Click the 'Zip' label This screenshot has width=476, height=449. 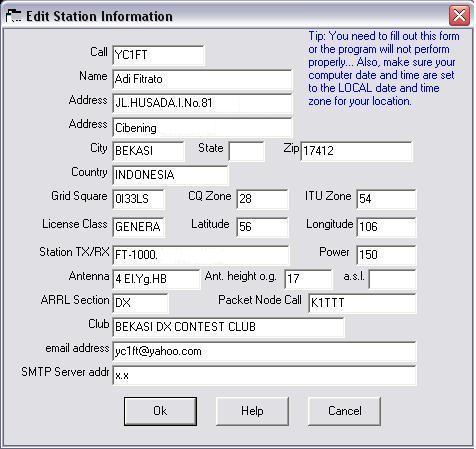click(291, 148)
